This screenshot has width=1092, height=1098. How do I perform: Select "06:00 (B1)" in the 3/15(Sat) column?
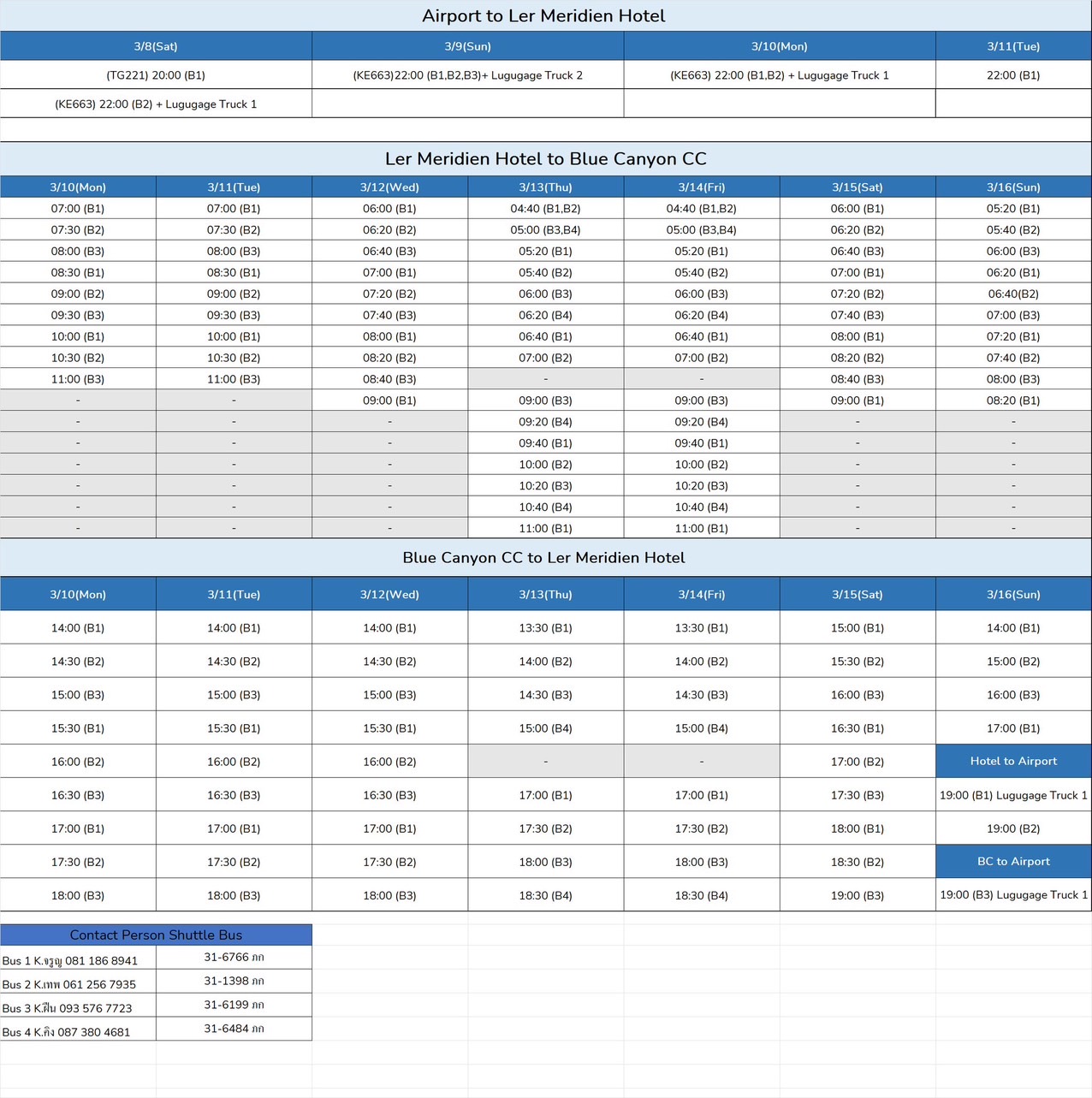pos(858,209)
